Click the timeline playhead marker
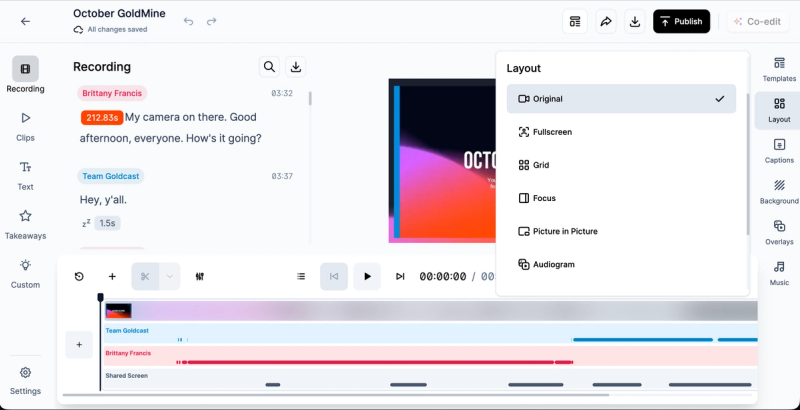Image resolution: width=800 pixels, height=410 pixels. pyautogui.click(x=101, y=297)
